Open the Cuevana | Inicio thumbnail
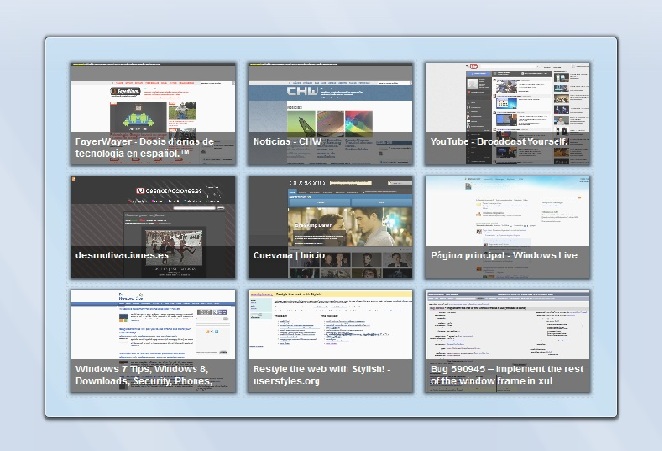This screenshot has width=662, height=451. pos(331,227)
